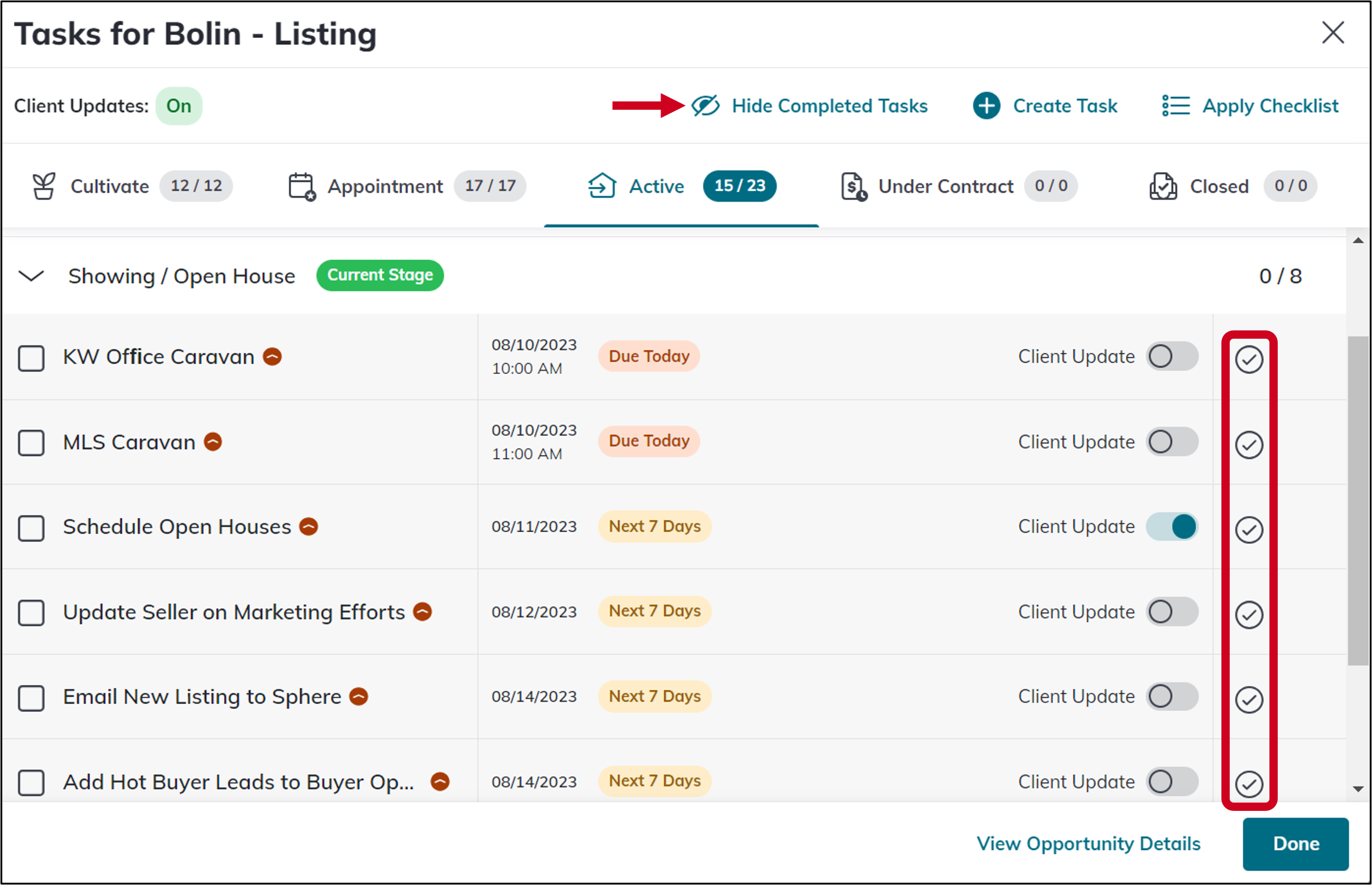Hide completed tasks using the eye-slash icon
Screen dimensions: 1372x885
coord(706,106)
